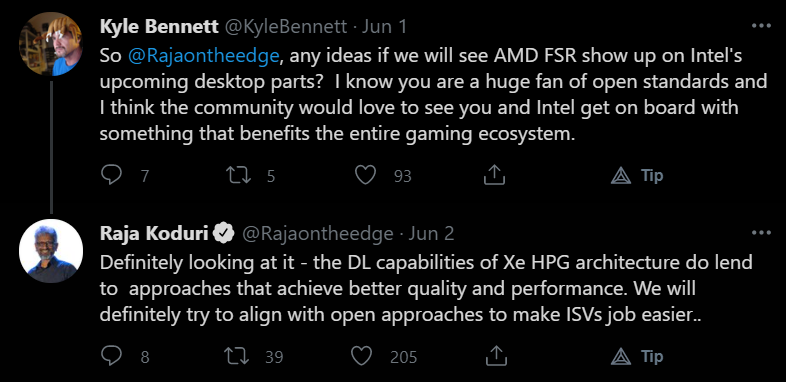The height and width of the screenshot is (382, 786).
Task: Open the @KyleBennett handle
Action: pos(285,27)
